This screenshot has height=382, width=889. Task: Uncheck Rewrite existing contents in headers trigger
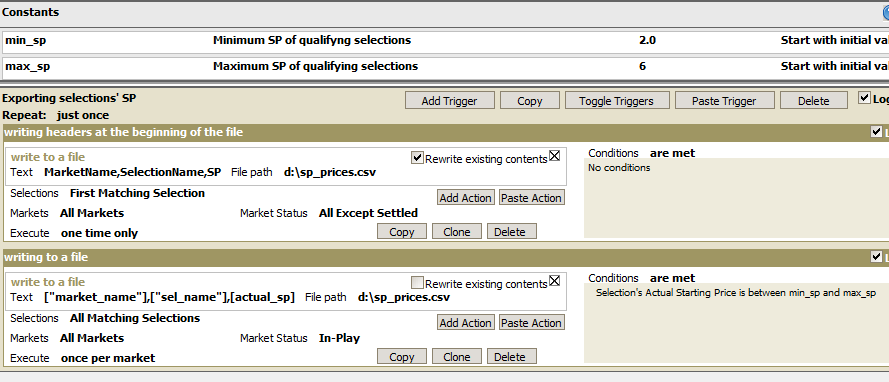point(417,158)
